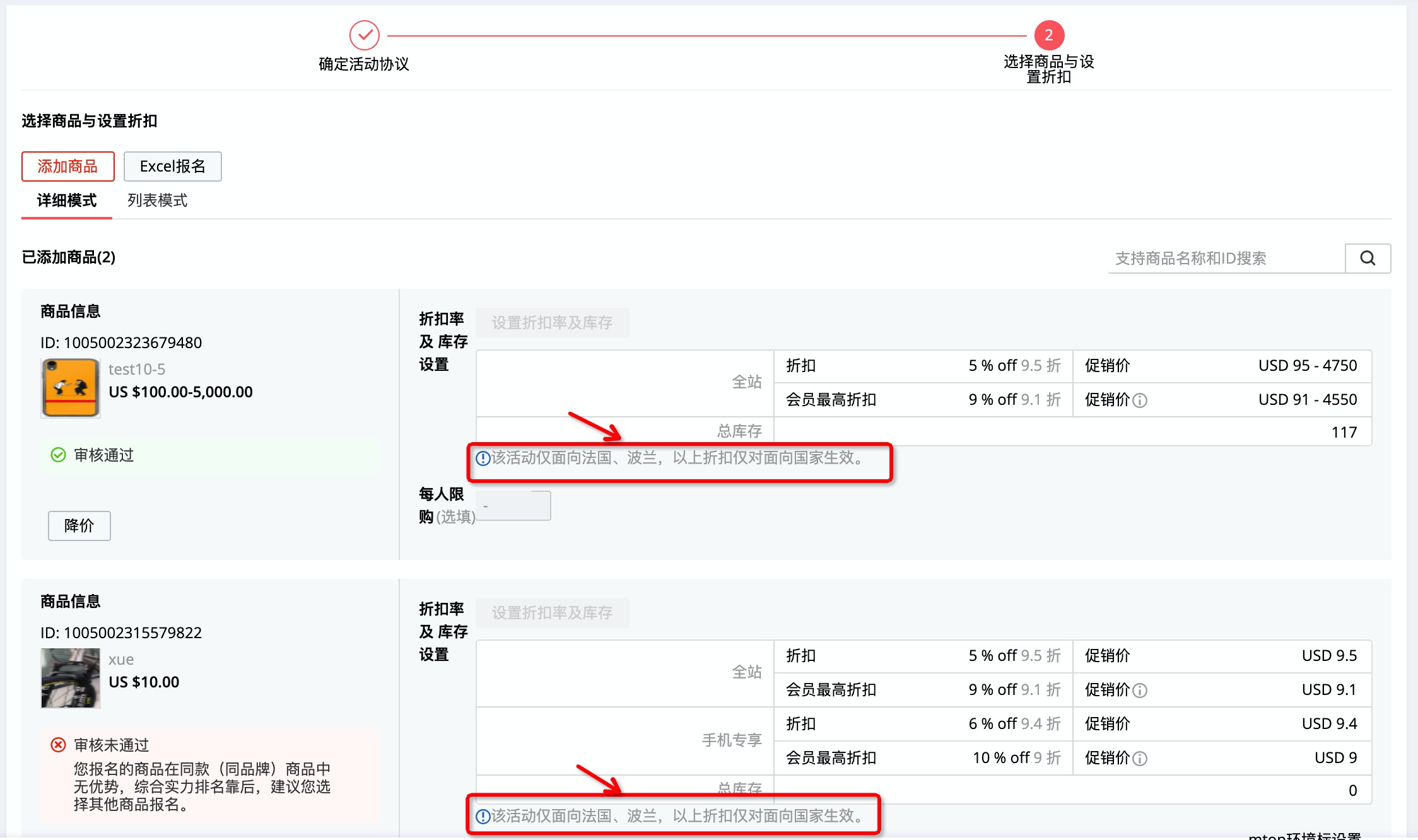The image size is (1418, 840).
Task: Click the 10 % off 9 折 cell
Action: click(1016, 758)
